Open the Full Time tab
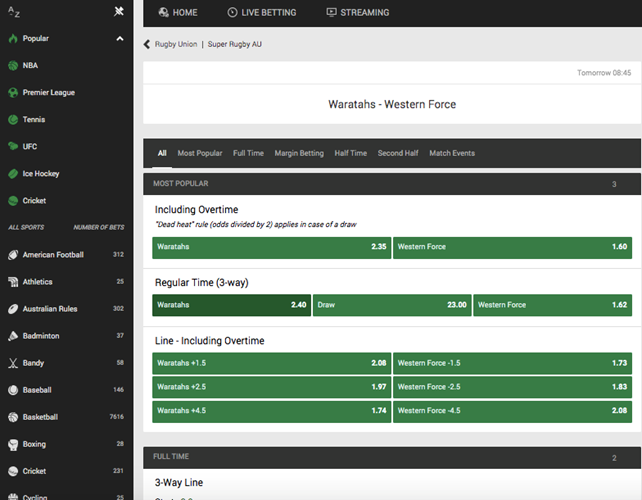The height and width of the screenshot is (500, 642). pos(248,153)
